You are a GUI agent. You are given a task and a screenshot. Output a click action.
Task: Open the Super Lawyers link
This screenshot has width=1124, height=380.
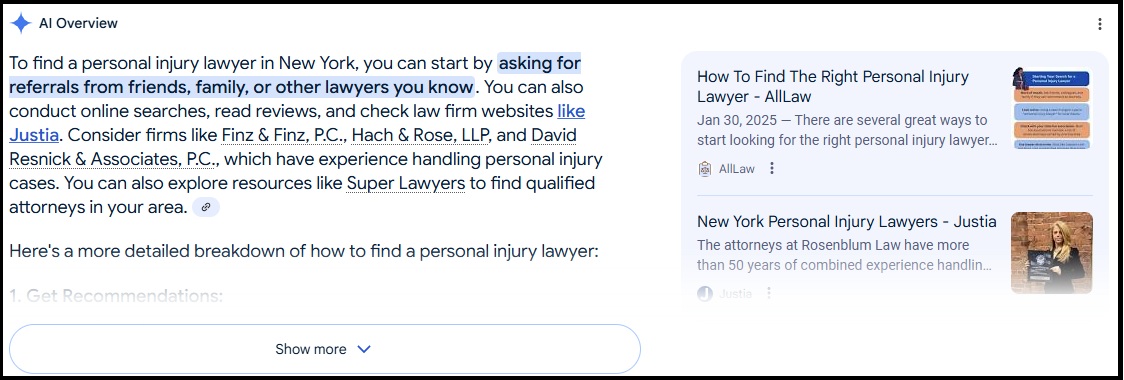click(x=406, y=184)
